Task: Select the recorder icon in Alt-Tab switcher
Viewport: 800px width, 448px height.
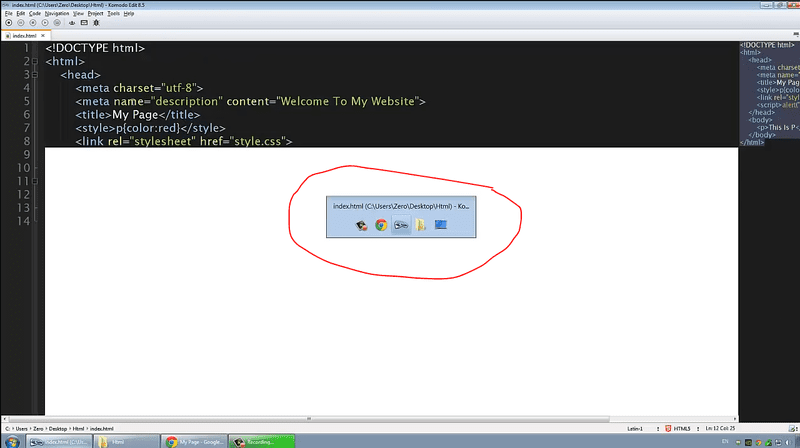Action: click(x=361, y=225)
